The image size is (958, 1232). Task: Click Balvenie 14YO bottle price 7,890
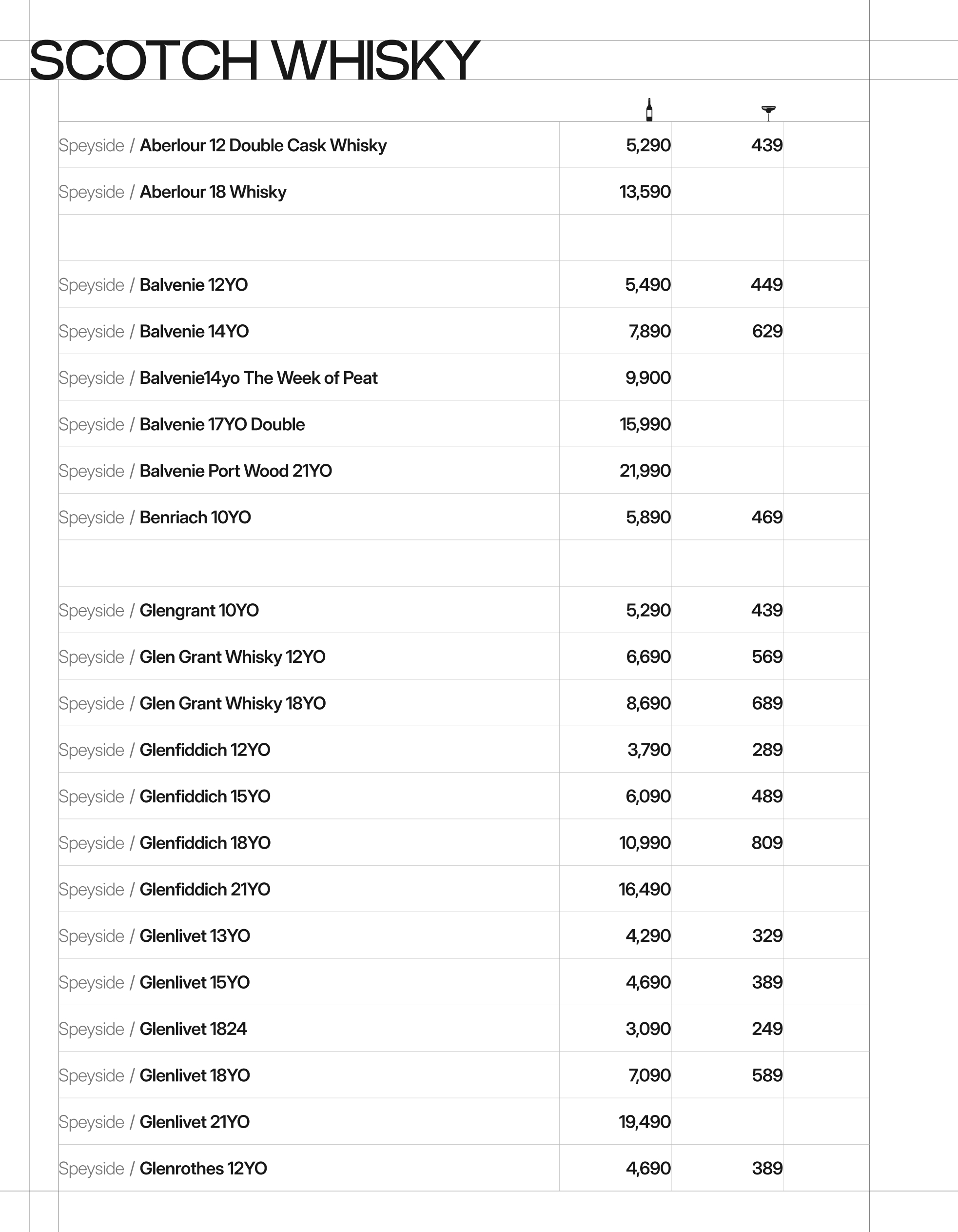(649, 331)
